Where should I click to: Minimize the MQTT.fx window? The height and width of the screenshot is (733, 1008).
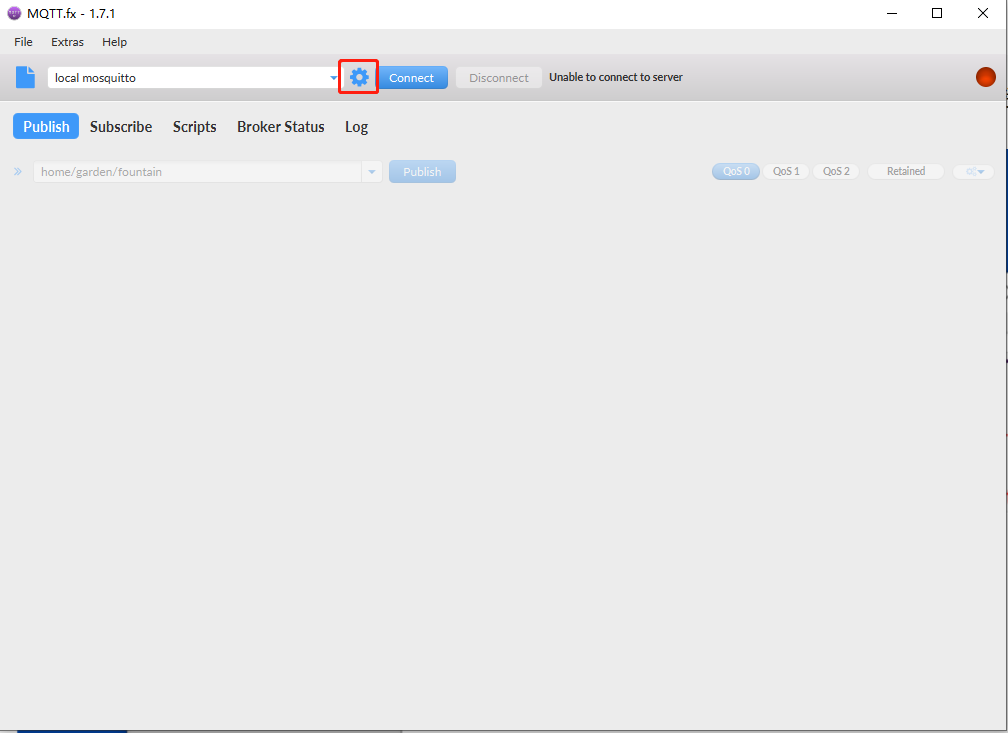click(892, 14)
